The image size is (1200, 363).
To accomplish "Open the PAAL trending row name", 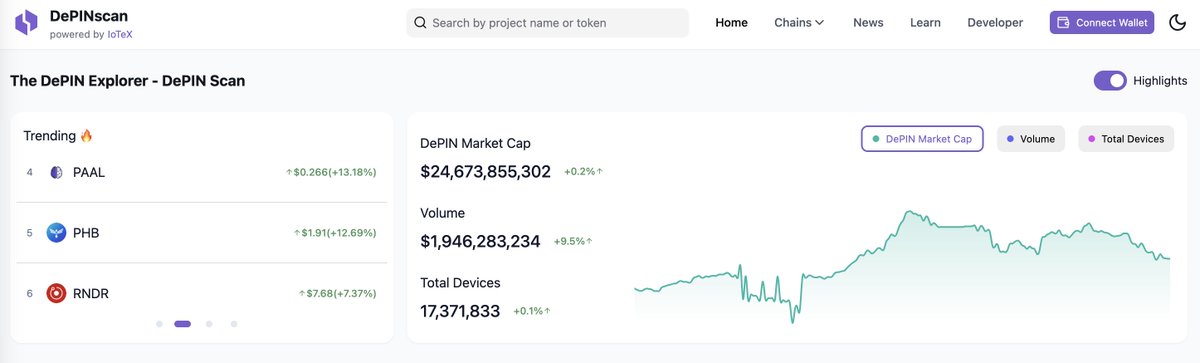I will pyautogui.click(x=89, y=172).
